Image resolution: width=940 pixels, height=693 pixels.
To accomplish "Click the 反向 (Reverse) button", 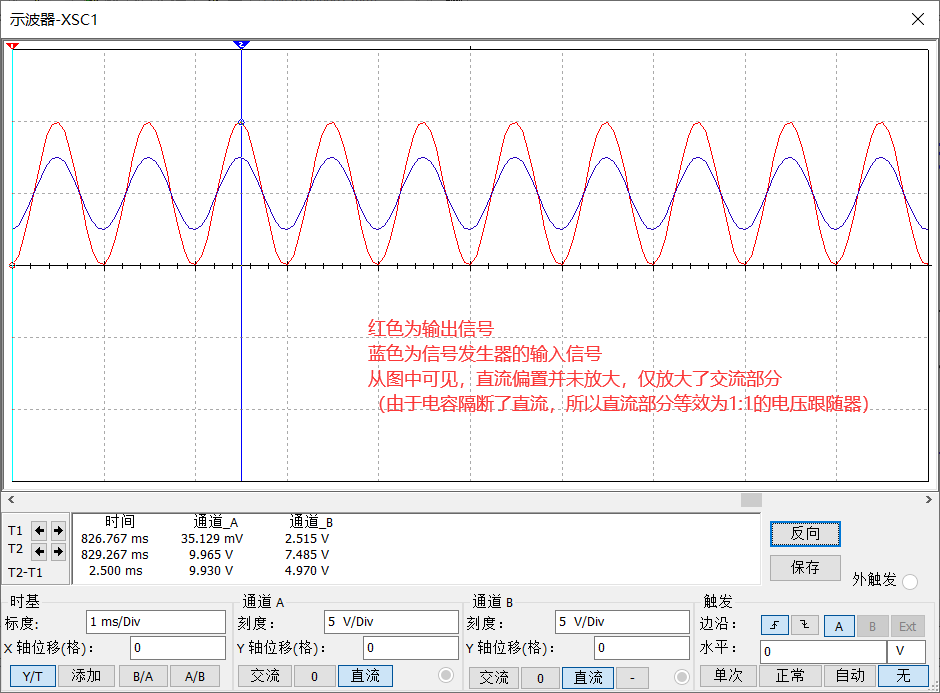I will (x=805, y=534).
